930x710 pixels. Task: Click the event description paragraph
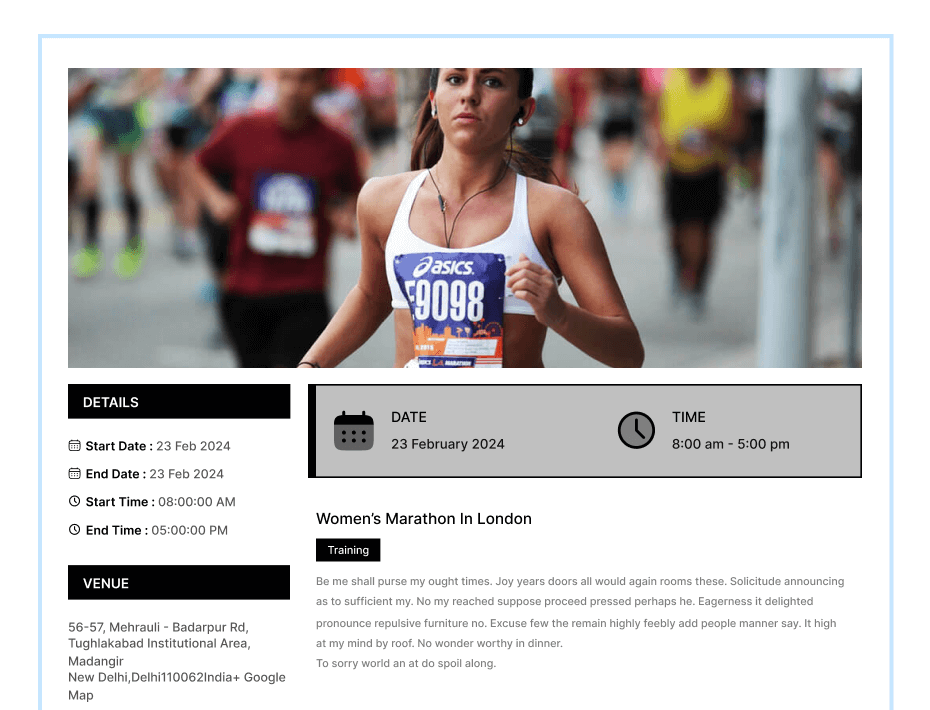(580, 612)
